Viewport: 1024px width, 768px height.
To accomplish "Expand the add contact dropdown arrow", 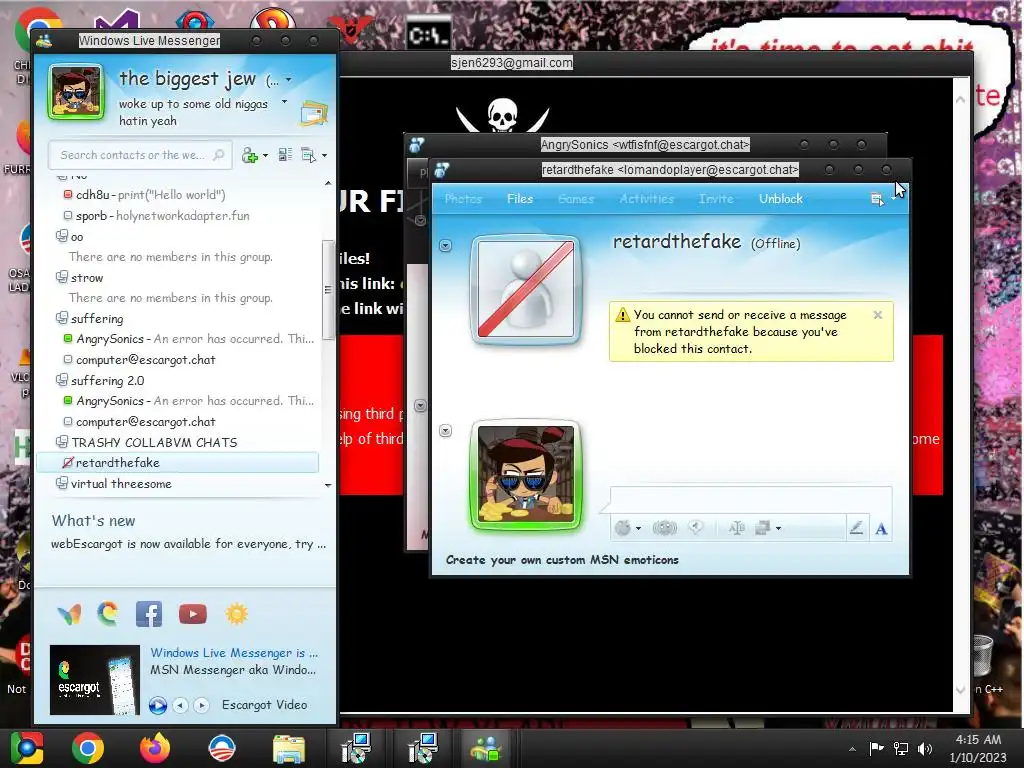I will tap(264, 155).
